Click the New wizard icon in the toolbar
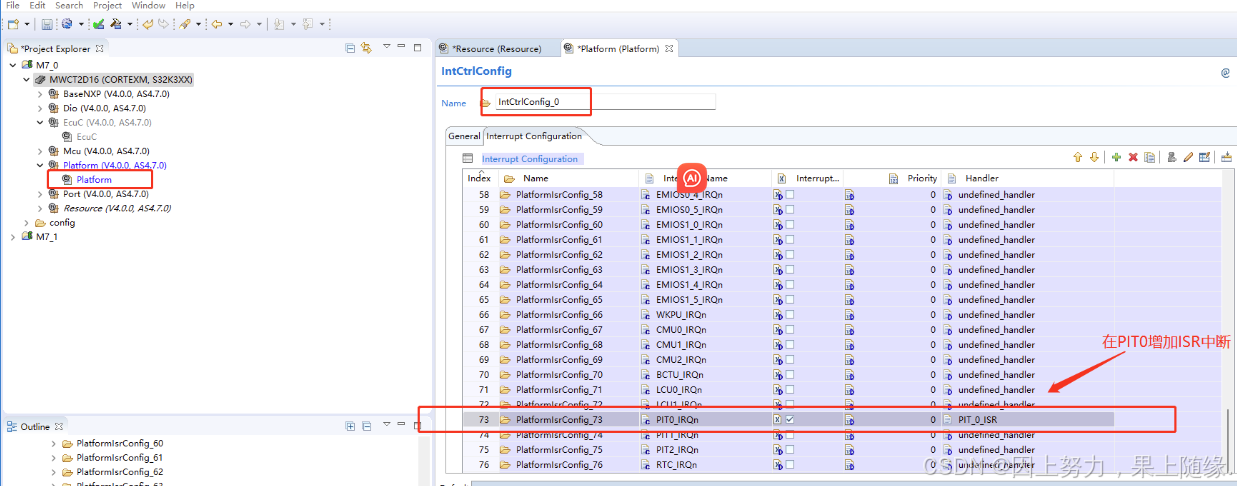Screen dimensions: 1237x486 pos(12,23)
